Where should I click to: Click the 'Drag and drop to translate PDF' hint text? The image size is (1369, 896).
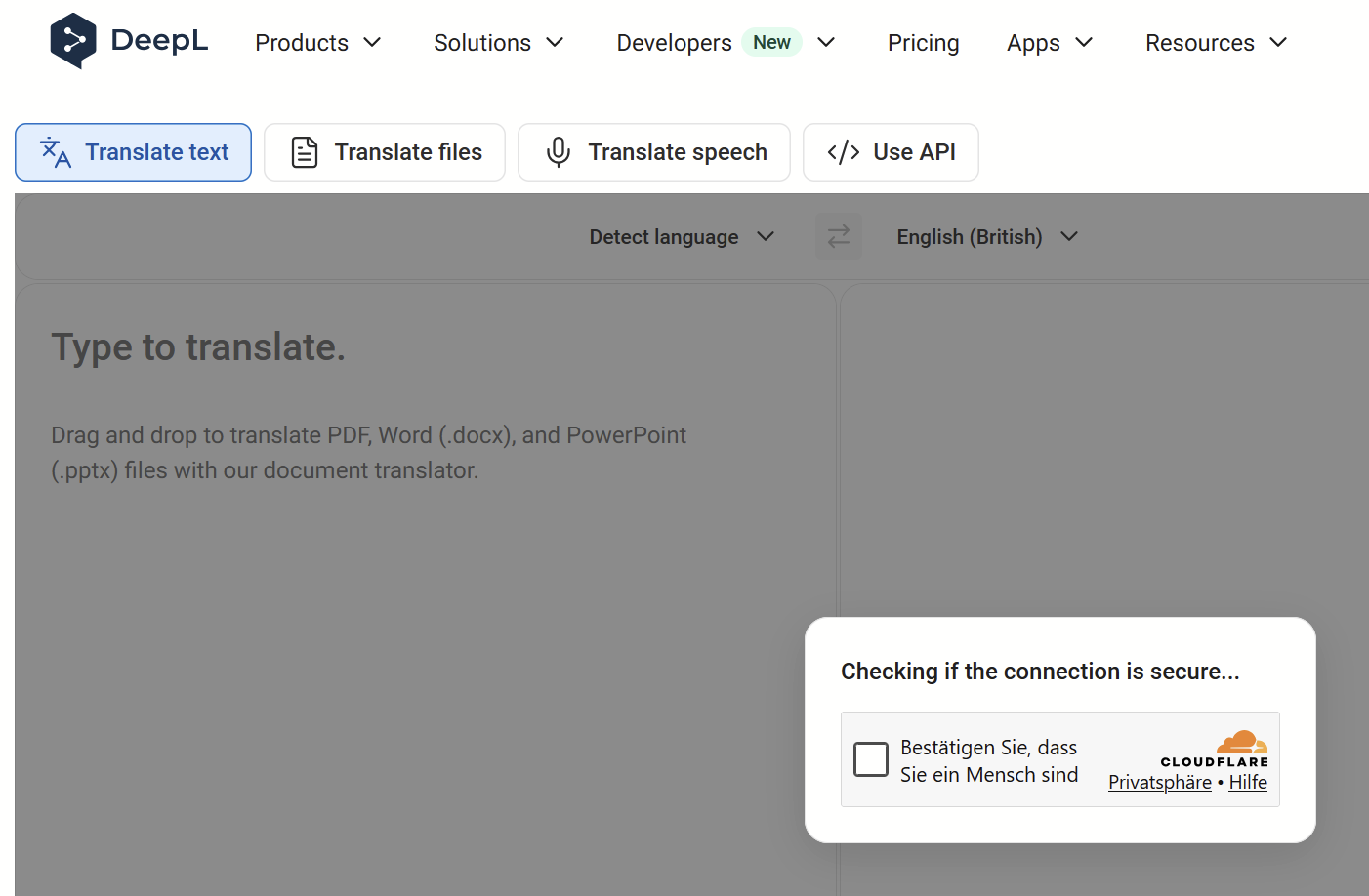(369, 453)
